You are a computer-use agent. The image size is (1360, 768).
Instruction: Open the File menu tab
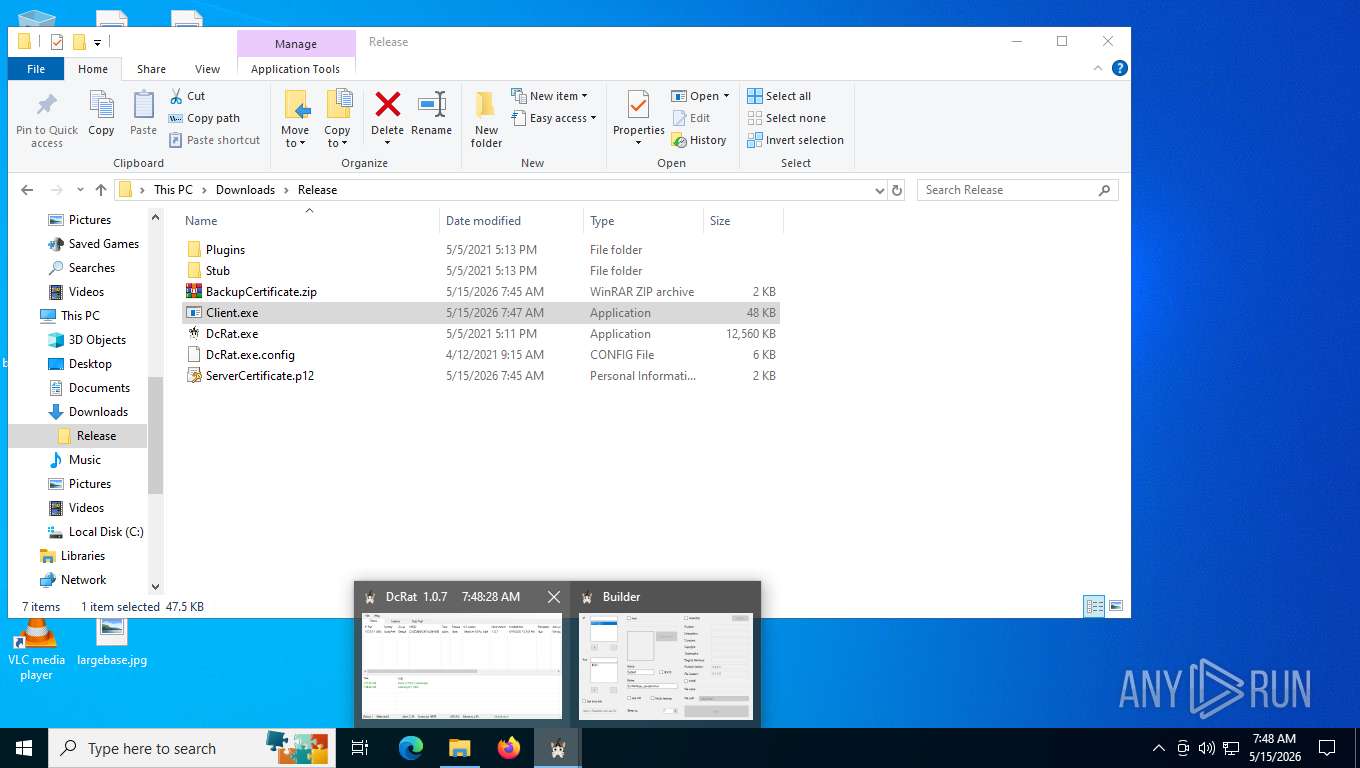[36, 69]
